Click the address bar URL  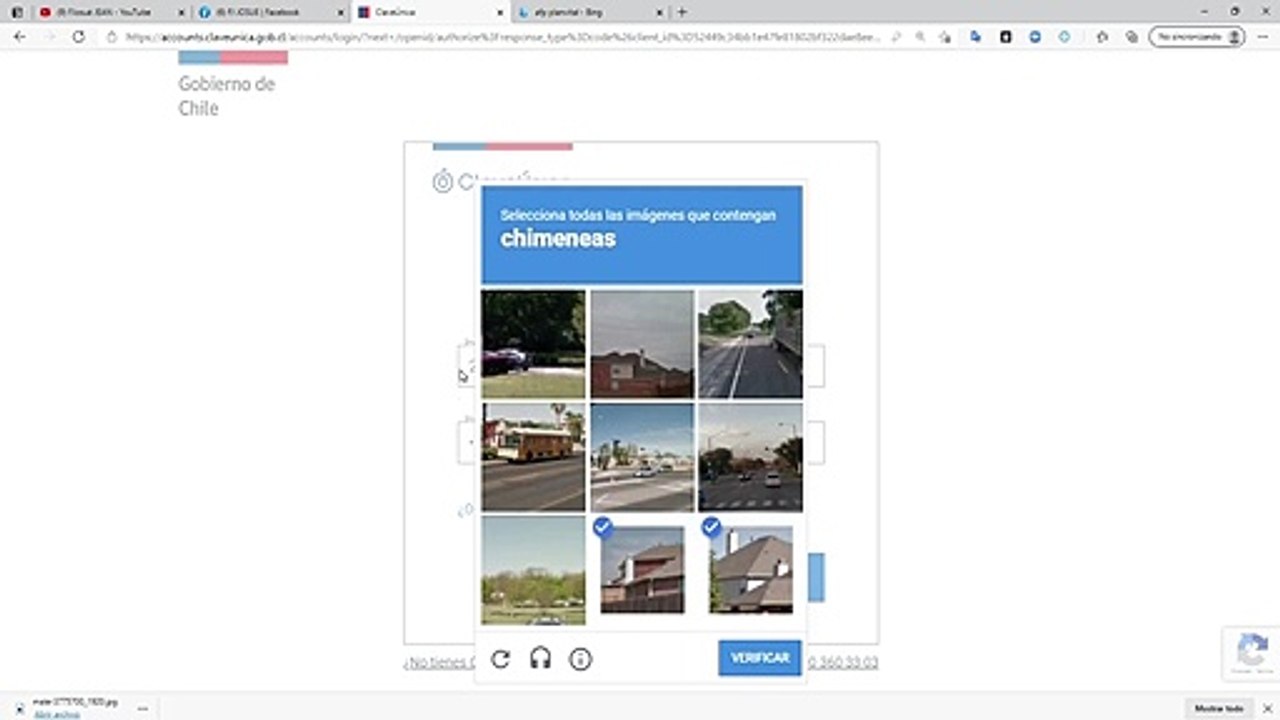click(x=502, y=37)
